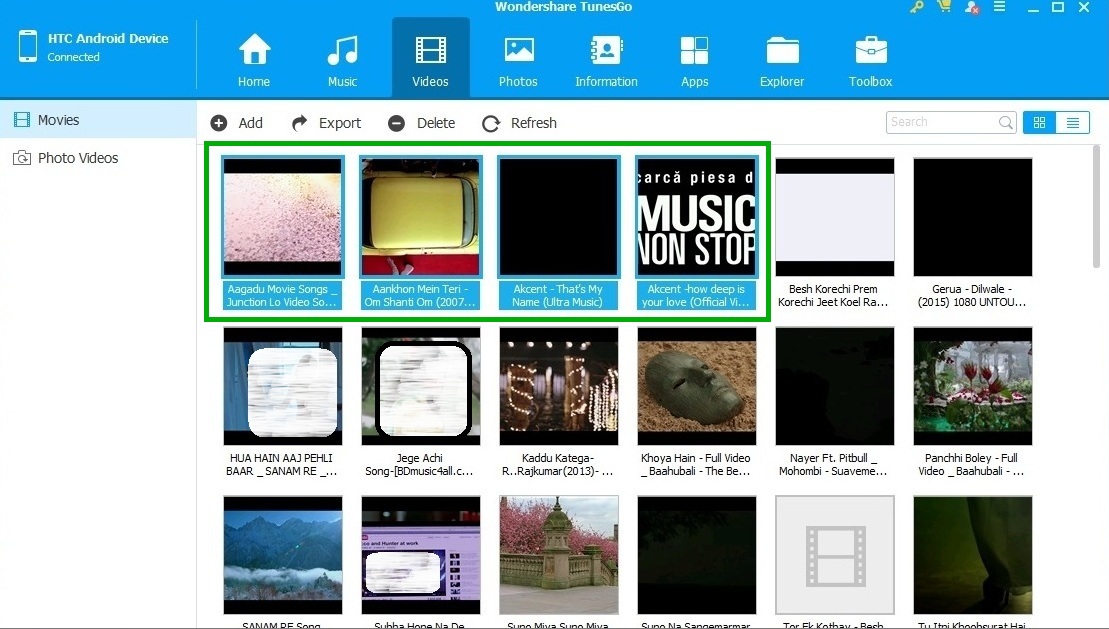Open the Explorer file browser
Image resolution: width=1109 pixels, height=629 pixels.
click(782, 60)
